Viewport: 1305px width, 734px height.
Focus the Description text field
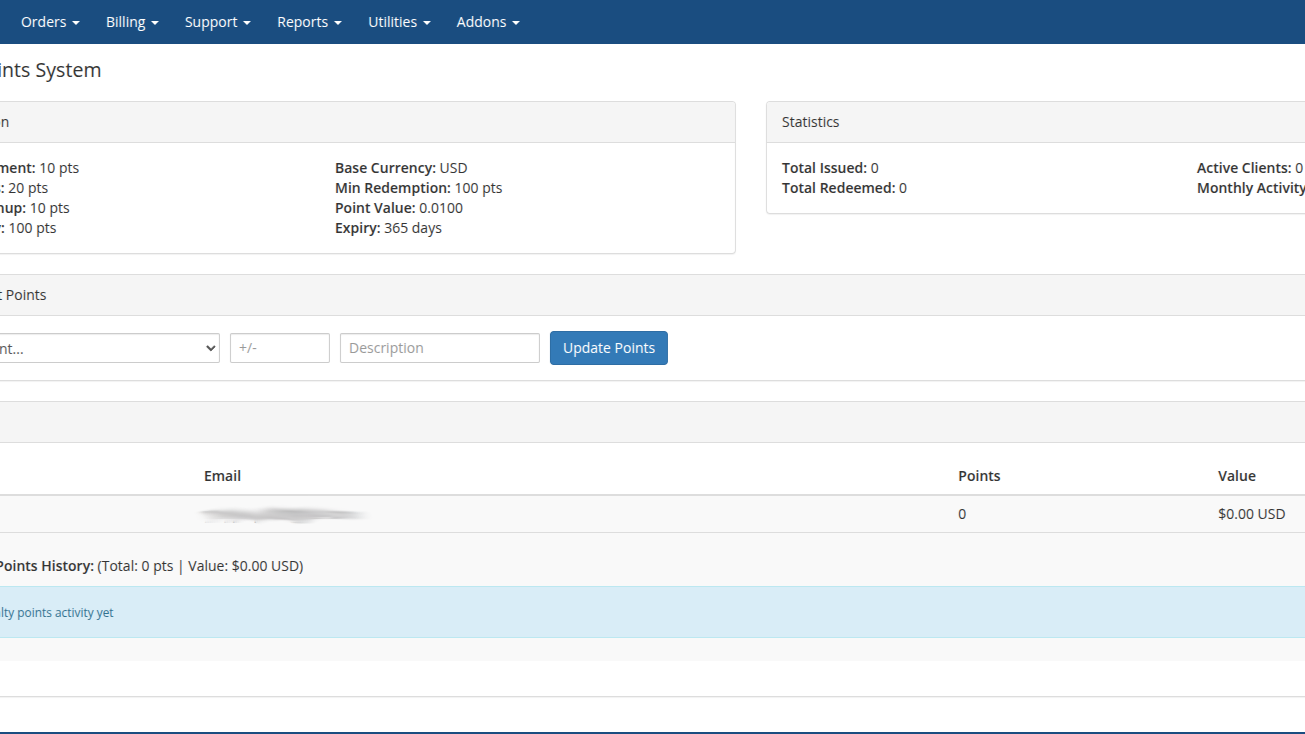[439, 348]
